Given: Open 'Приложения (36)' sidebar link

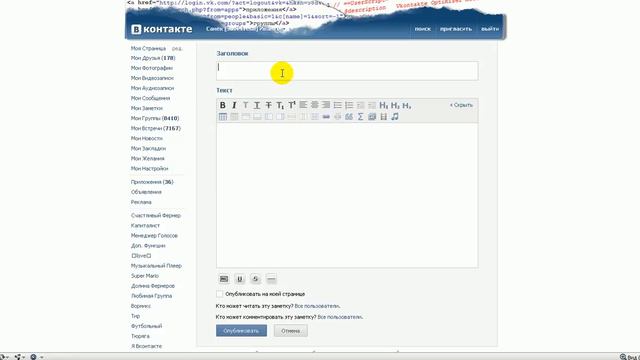Looking at the screenshot, I should pos(152,182).
